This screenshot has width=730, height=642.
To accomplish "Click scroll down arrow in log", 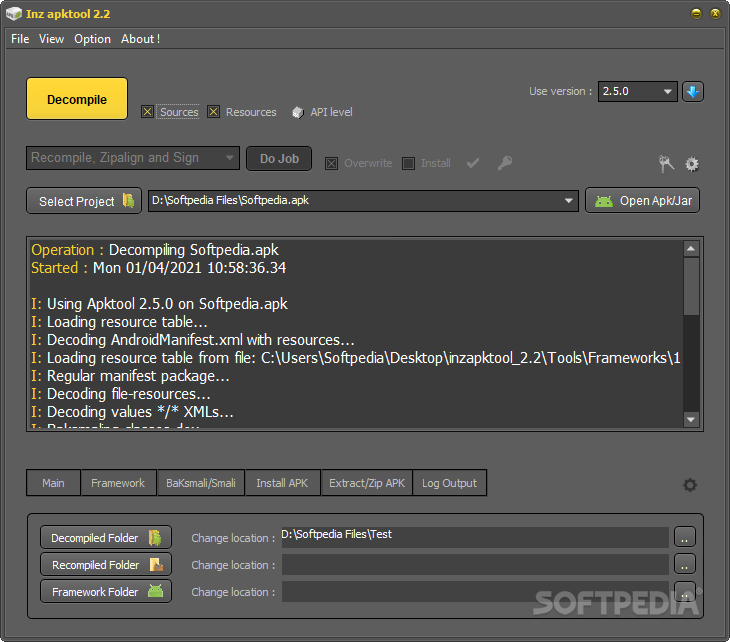I will pyautogui.click(x=691, y=419).
